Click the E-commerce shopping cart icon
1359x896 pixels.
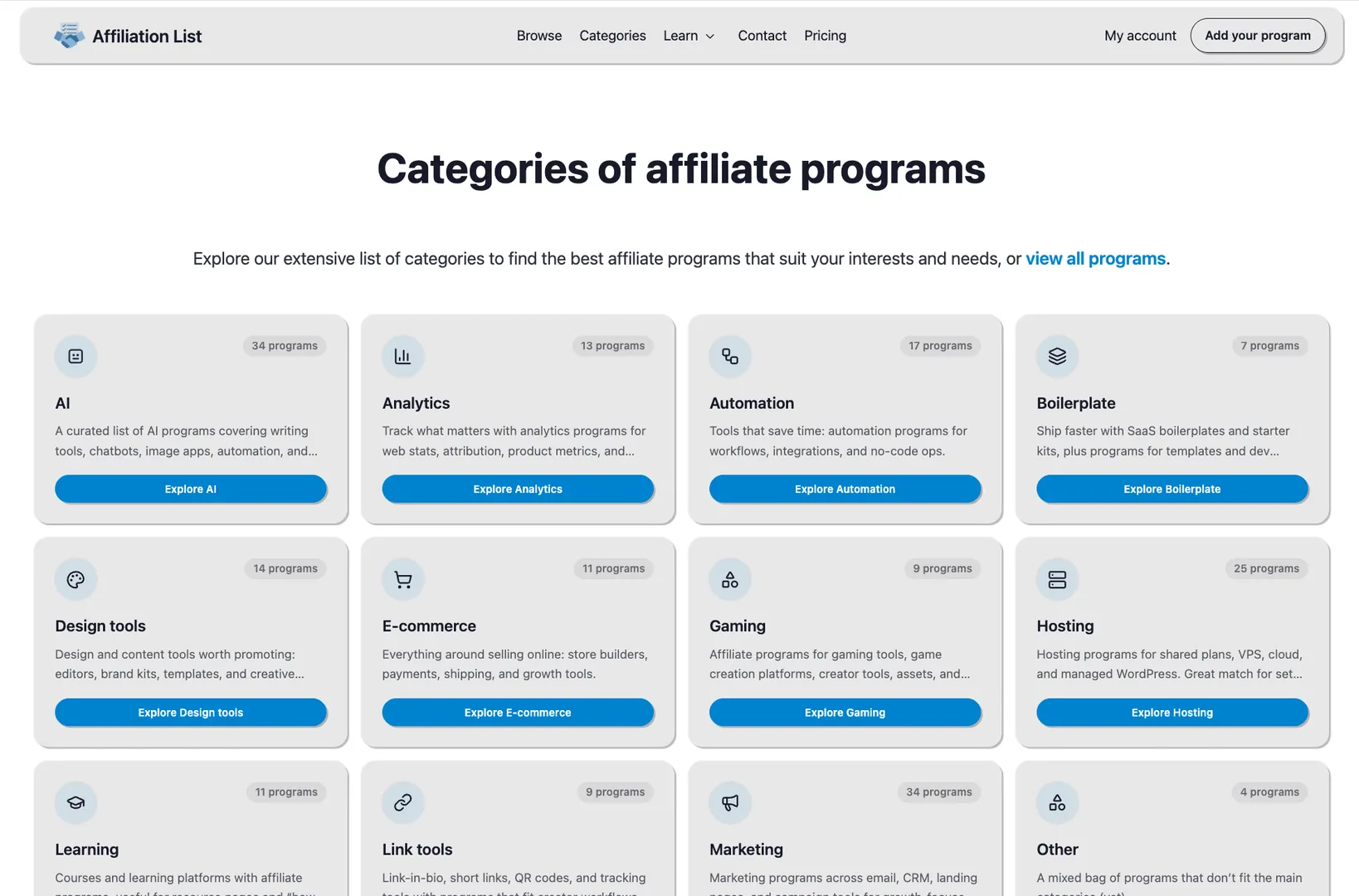click(402, 579)
